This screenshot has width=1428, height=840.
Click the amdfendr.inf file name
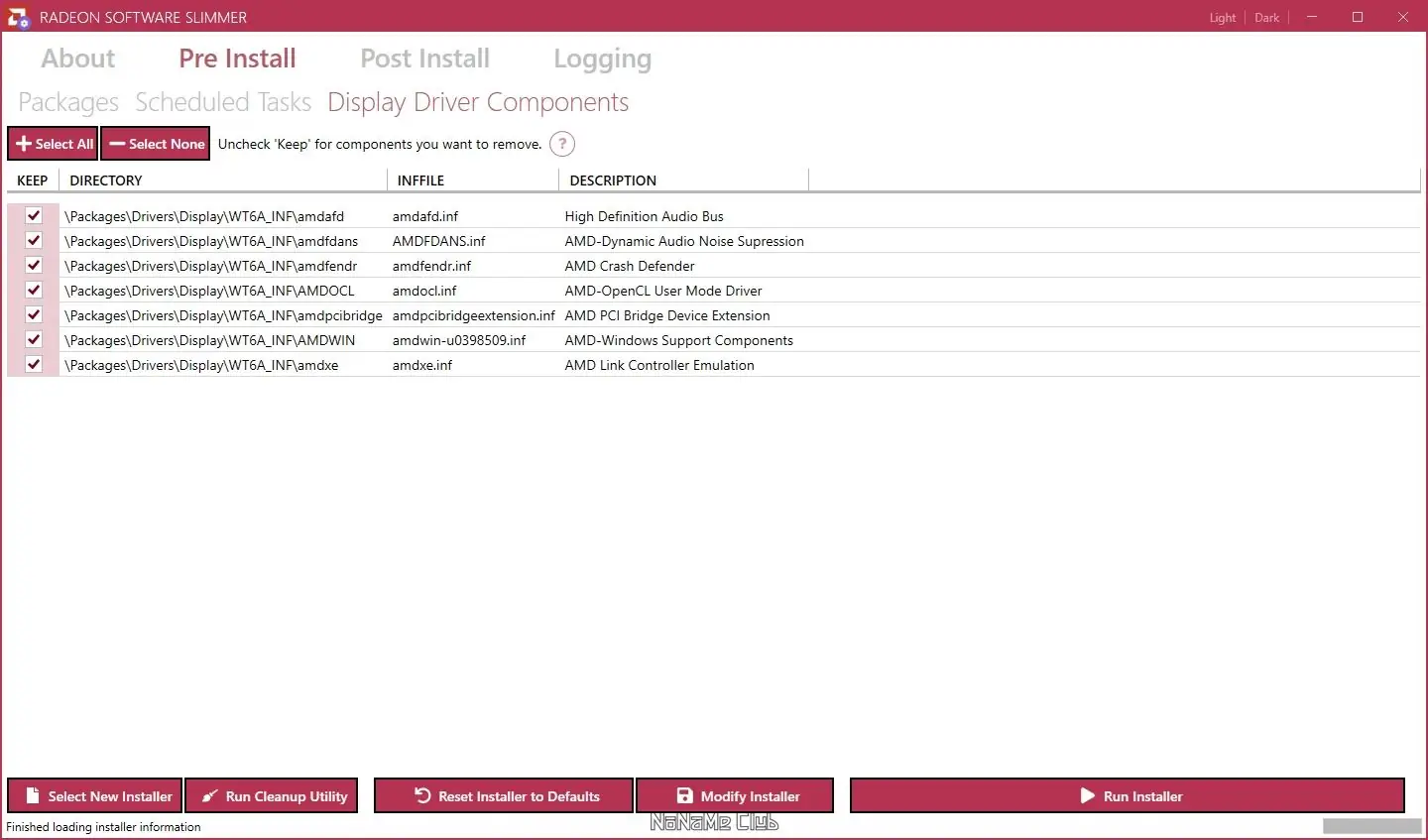[431, 266]
